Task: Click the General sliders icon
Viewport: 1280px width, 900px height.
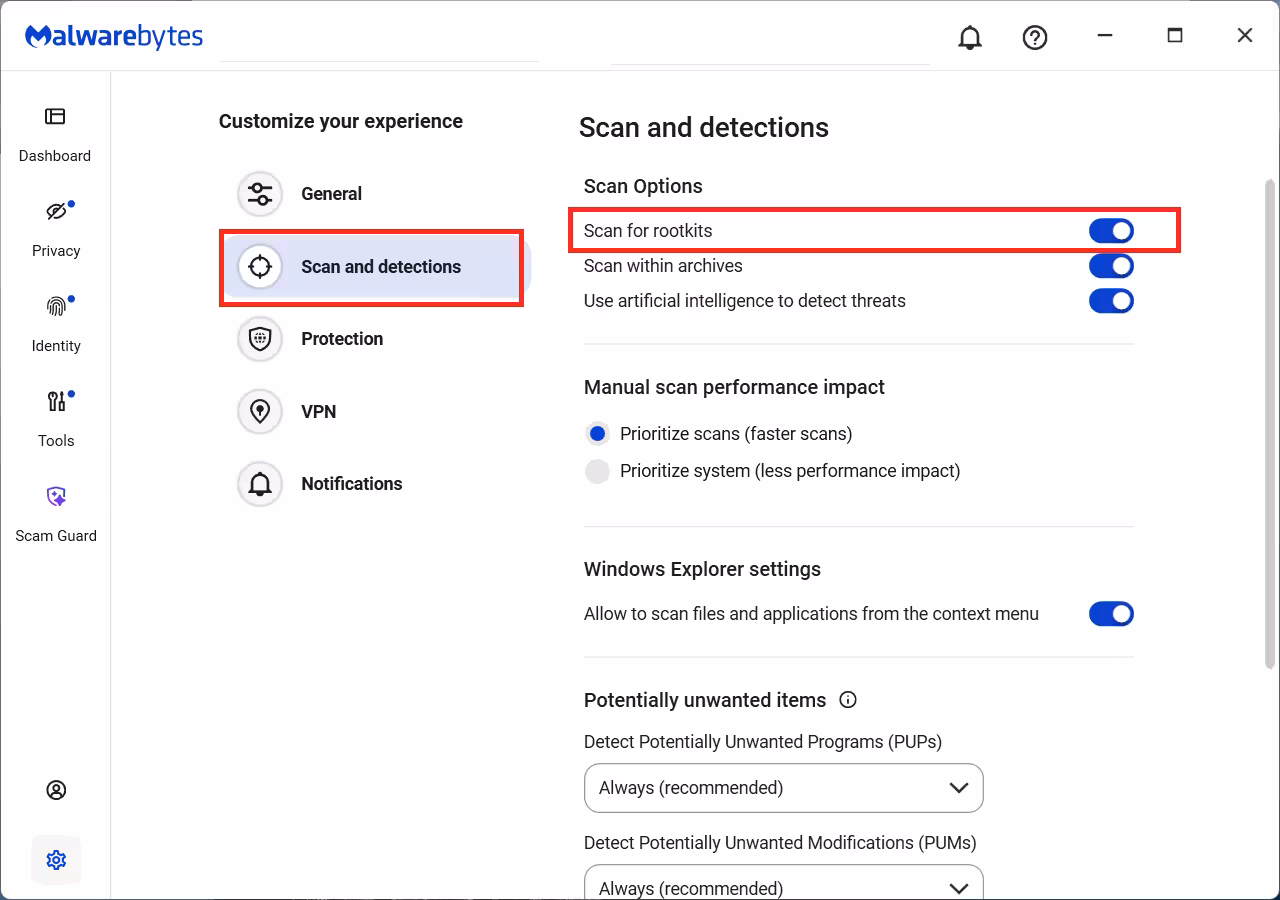Action: pos(260,194)
